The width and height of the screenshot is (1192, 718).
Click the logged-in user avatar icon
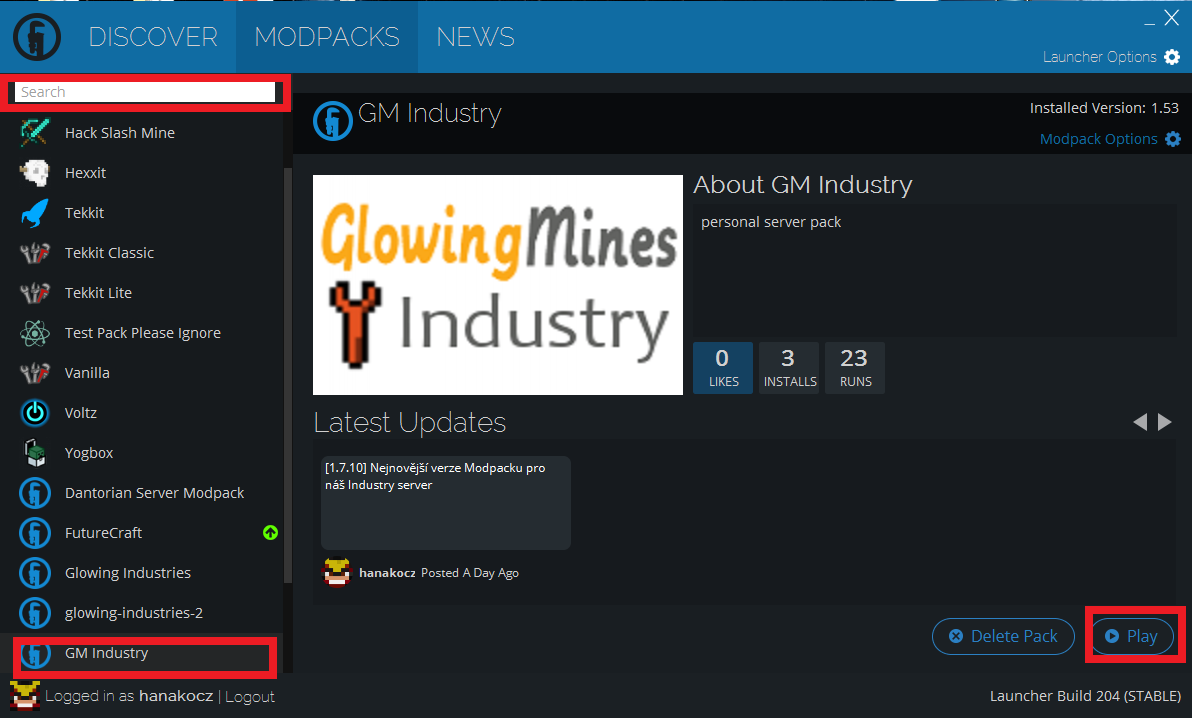coord(24,696)
